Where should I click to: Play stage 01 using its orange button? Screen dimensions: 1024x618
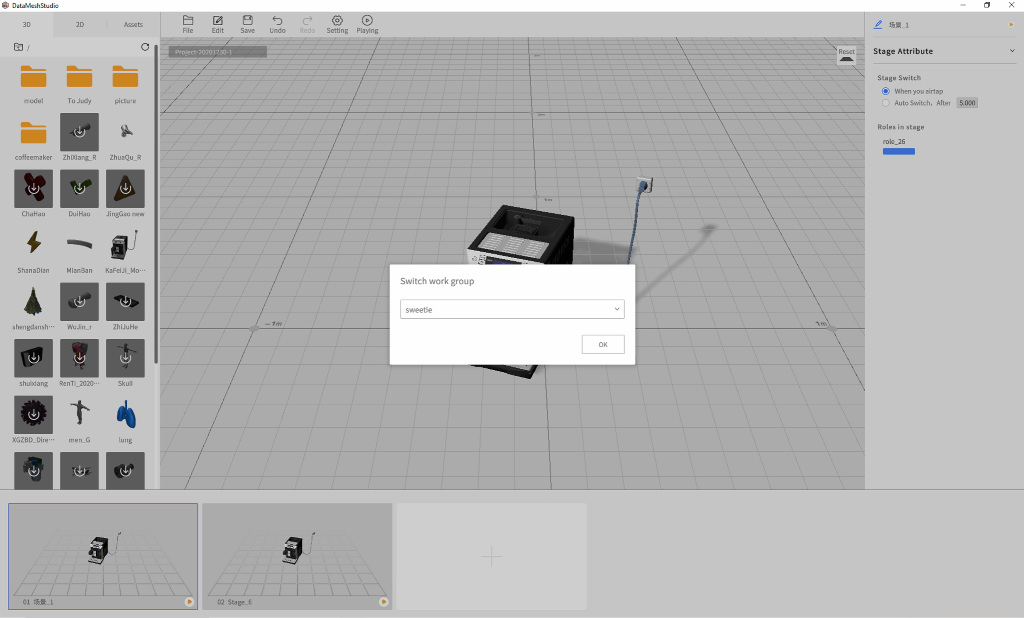pyautogui.click(x=189, y=602)
